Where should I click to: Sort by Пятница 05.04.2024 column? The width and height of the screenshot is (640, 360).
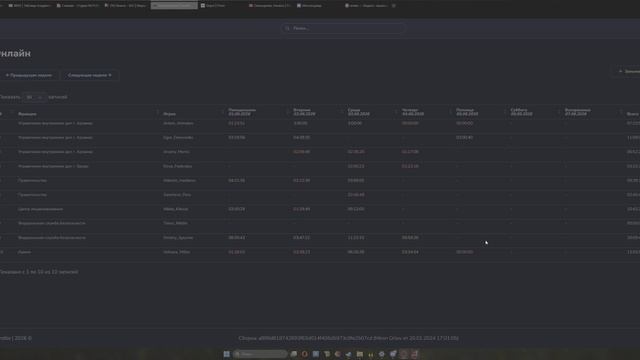pos(467,112)
